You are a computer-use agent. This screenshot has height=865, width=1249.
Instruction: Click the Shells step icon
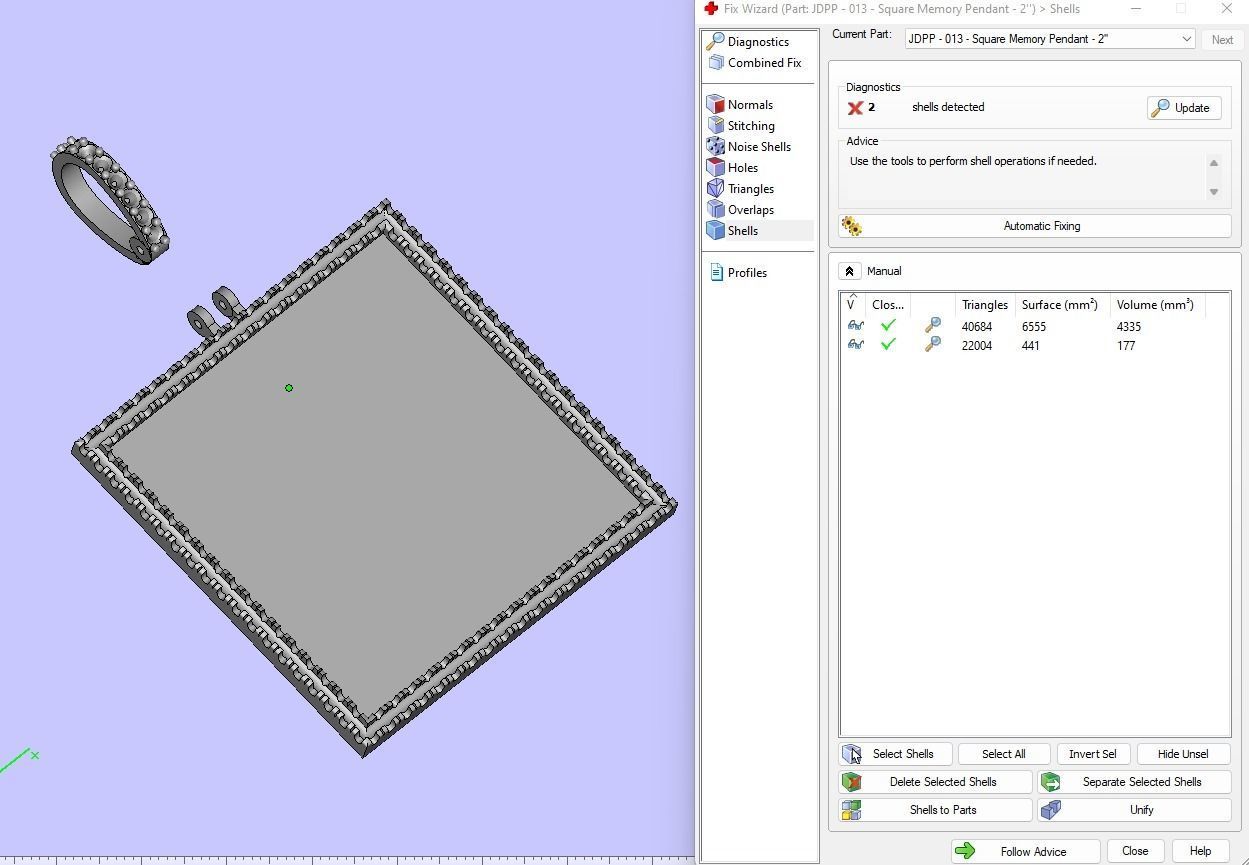[x=715, y=231]
